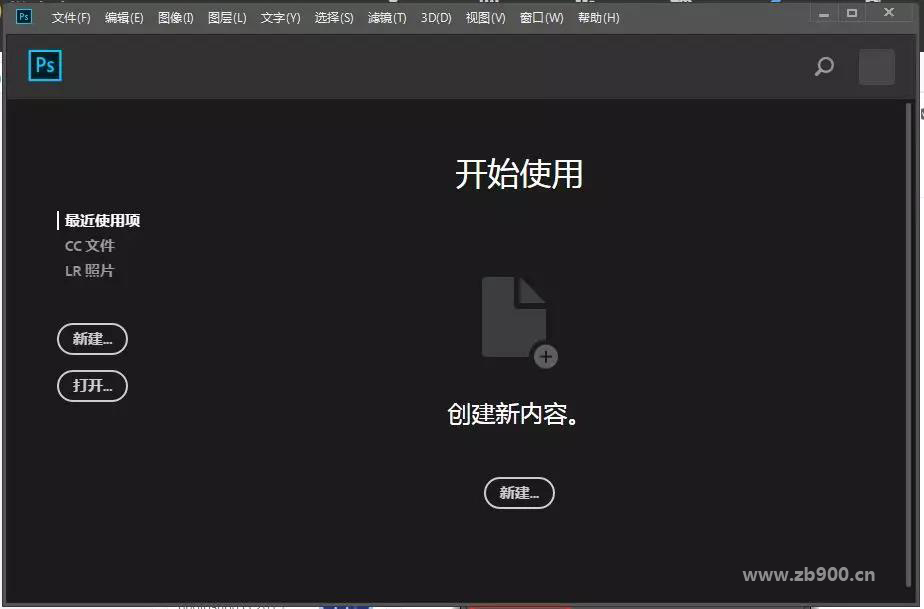This screenshot has width=924, height=609.
Task: Open the 滤镜(T) menu
Action: click(x=387, y=18)
